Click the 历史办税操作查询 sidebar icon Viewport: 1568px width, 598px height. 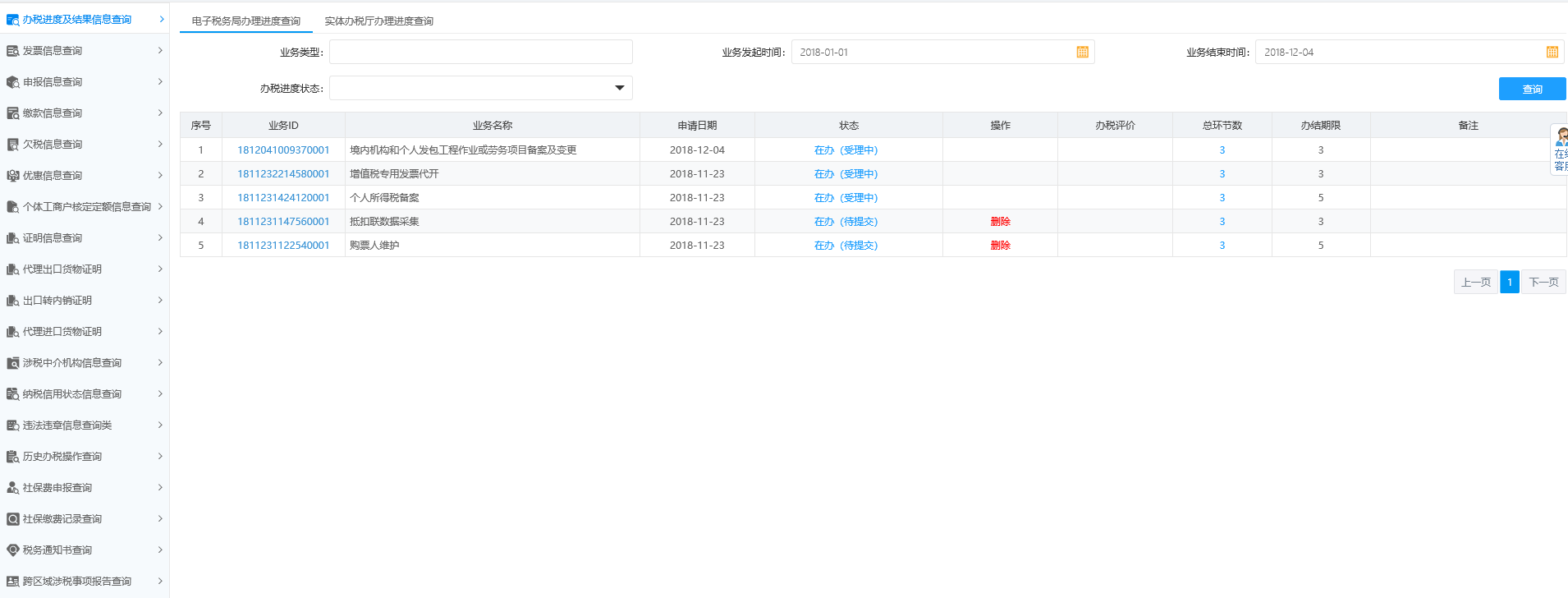coord(12,457)
